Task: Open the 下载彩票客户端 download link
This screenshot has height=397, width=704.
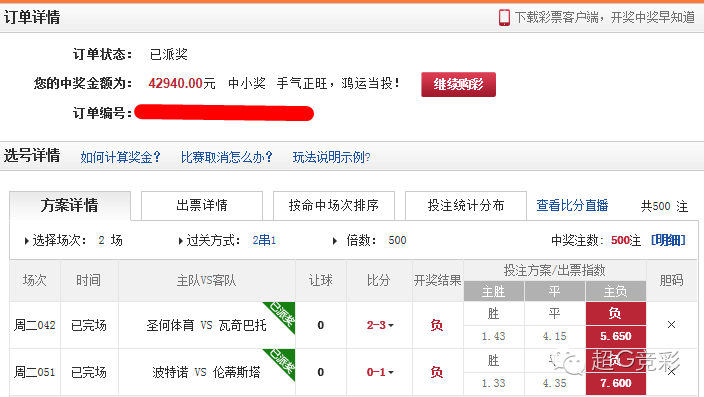Action: (x=604, y=18)
